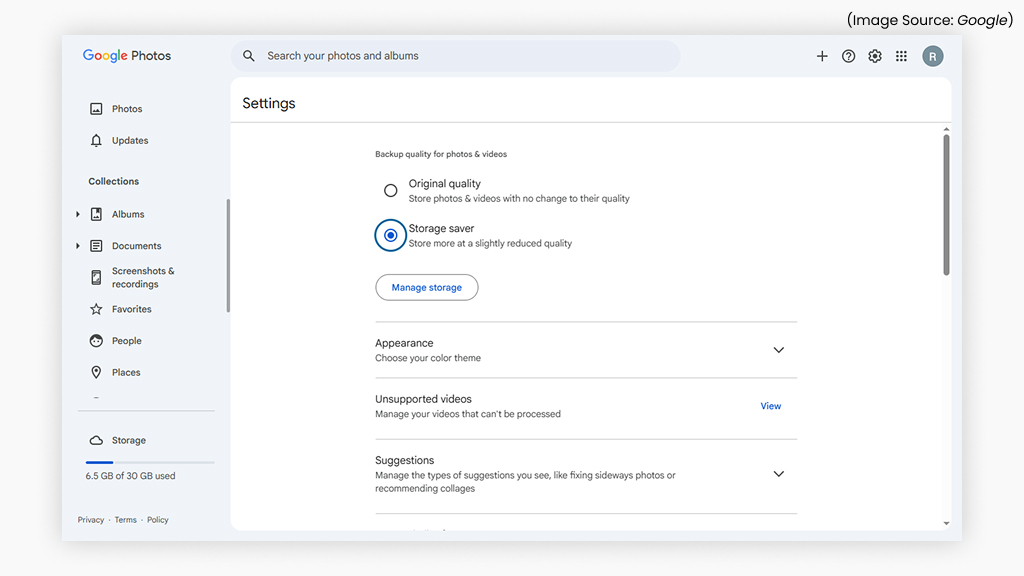Open the account avatar menu
This screenshot has width=1024, height=576.
point(933,56)
